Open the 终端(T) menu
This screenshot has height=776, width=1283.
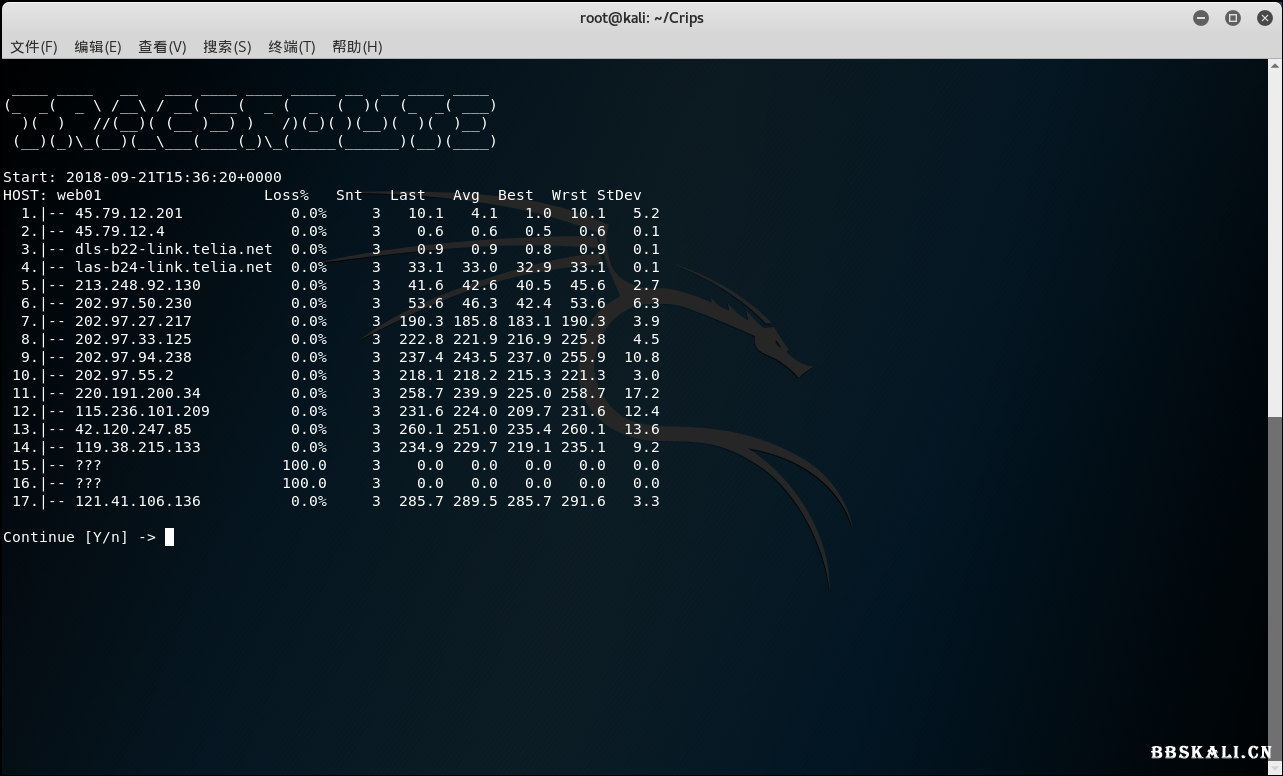(291, 46)
